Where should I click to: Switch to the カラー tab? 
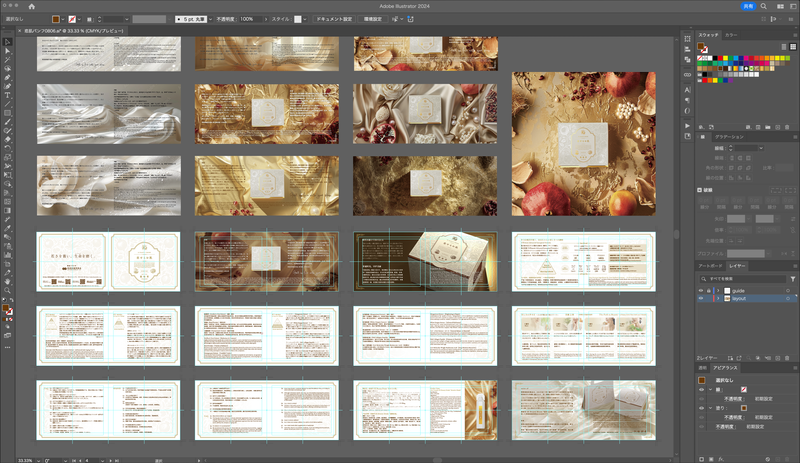pyautogui.click(x=732, y=35)
